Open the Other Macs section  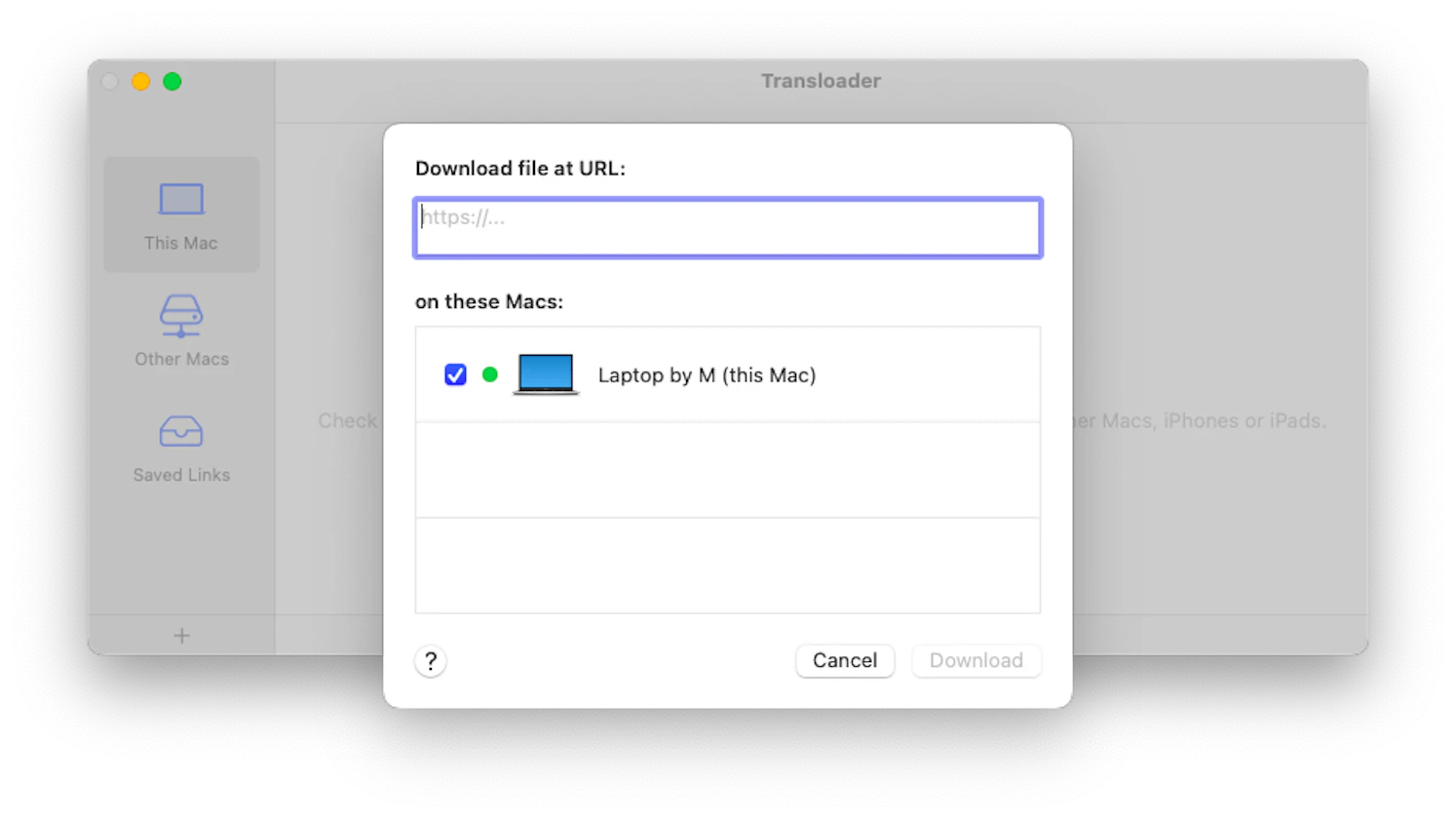[181, 332]
